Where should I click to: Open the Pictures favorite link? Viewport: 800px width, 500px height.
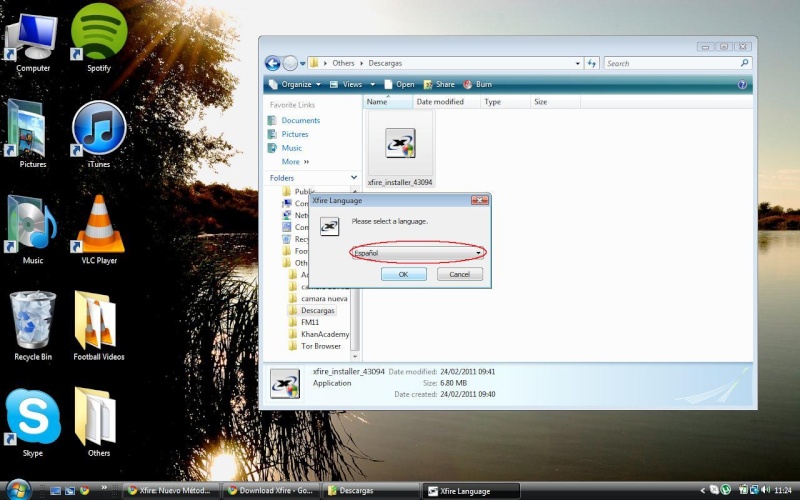click(x=288, y=134)
